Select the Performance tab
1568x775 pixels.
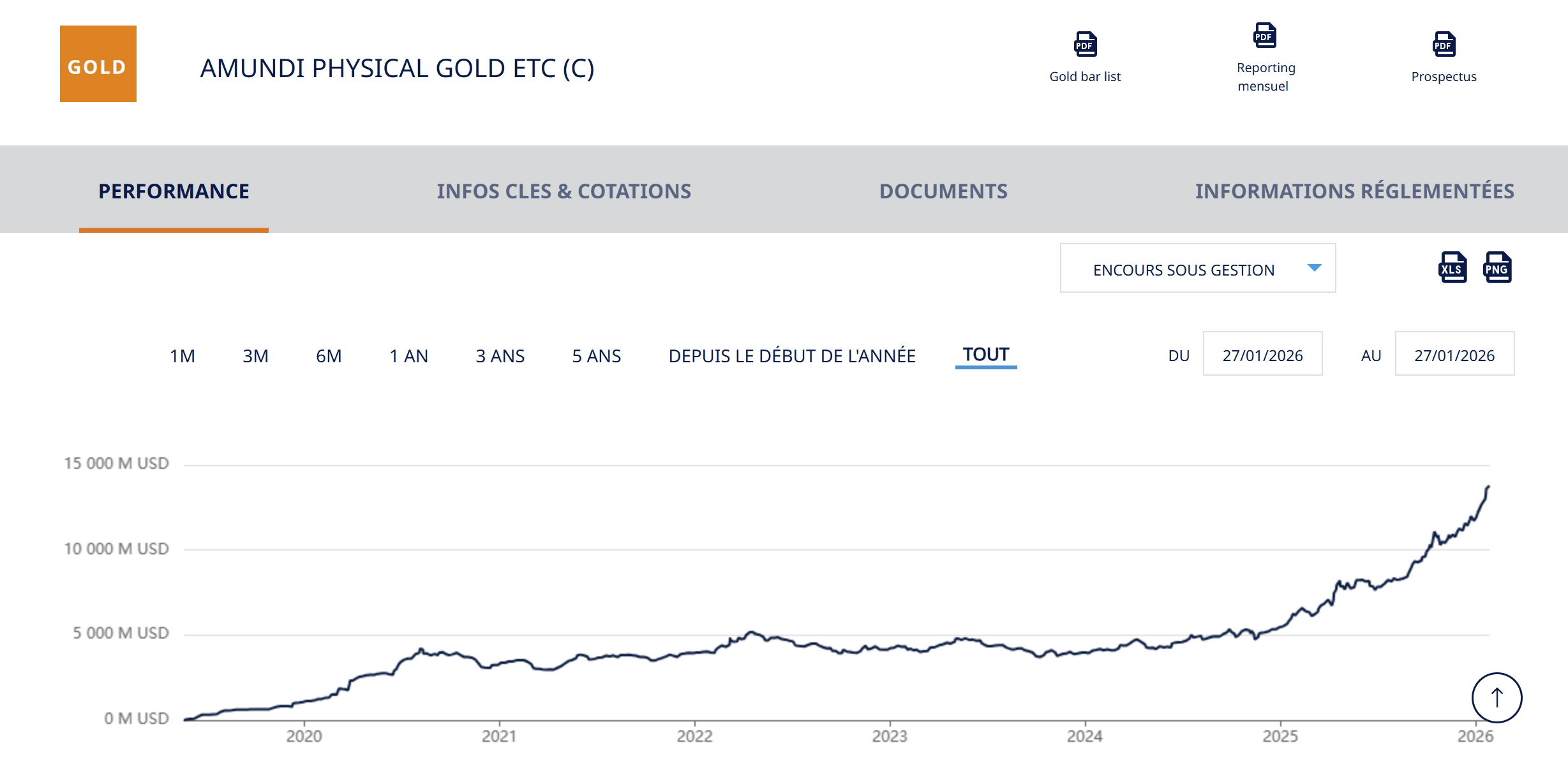[x=174, y=191]
